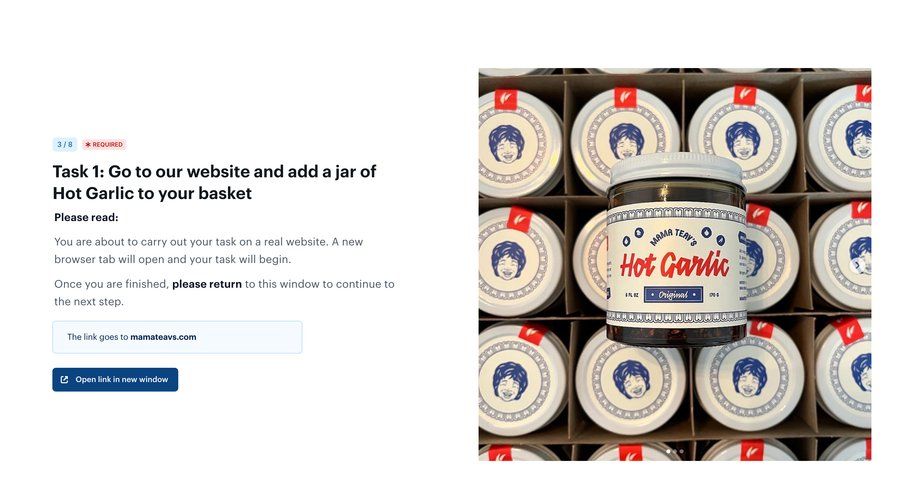Click the 3 / 8 step counter badge

(65, 145)
